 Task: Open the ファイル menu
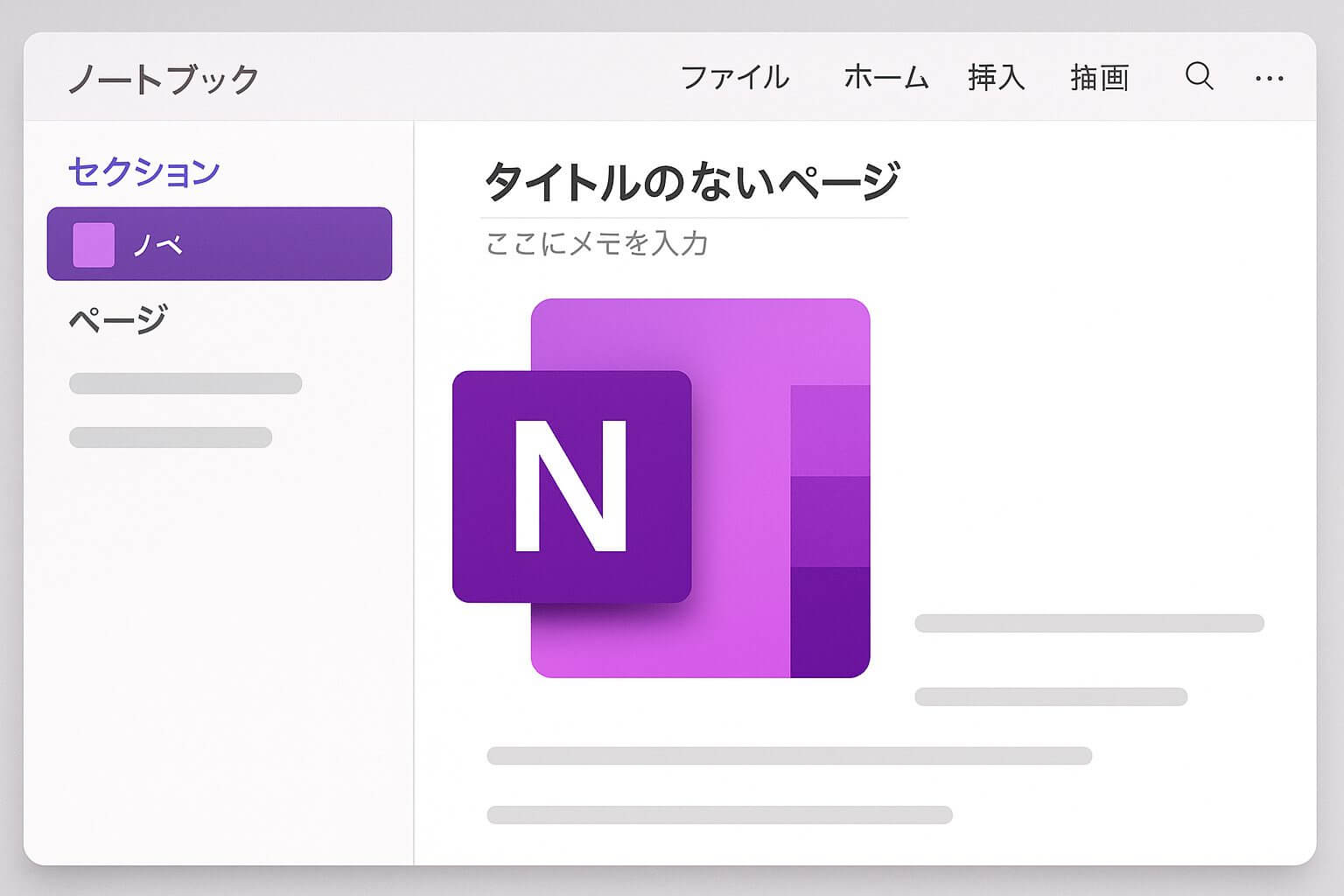pyautogui.click(x=734, y=78)
